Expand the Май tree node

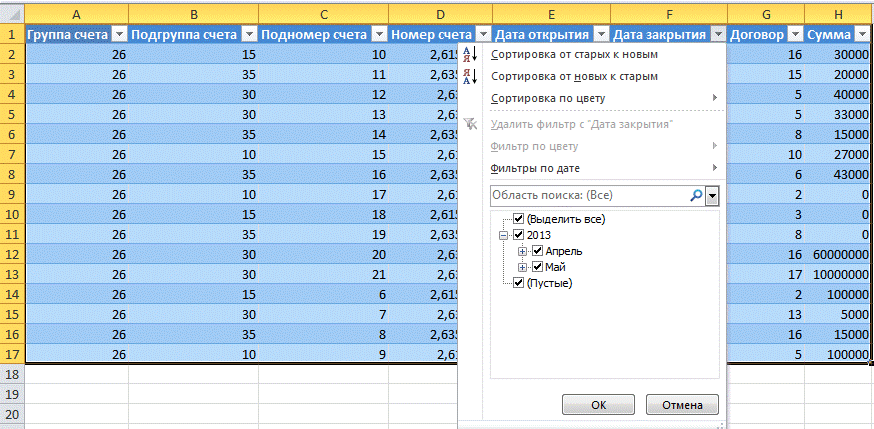522,267
